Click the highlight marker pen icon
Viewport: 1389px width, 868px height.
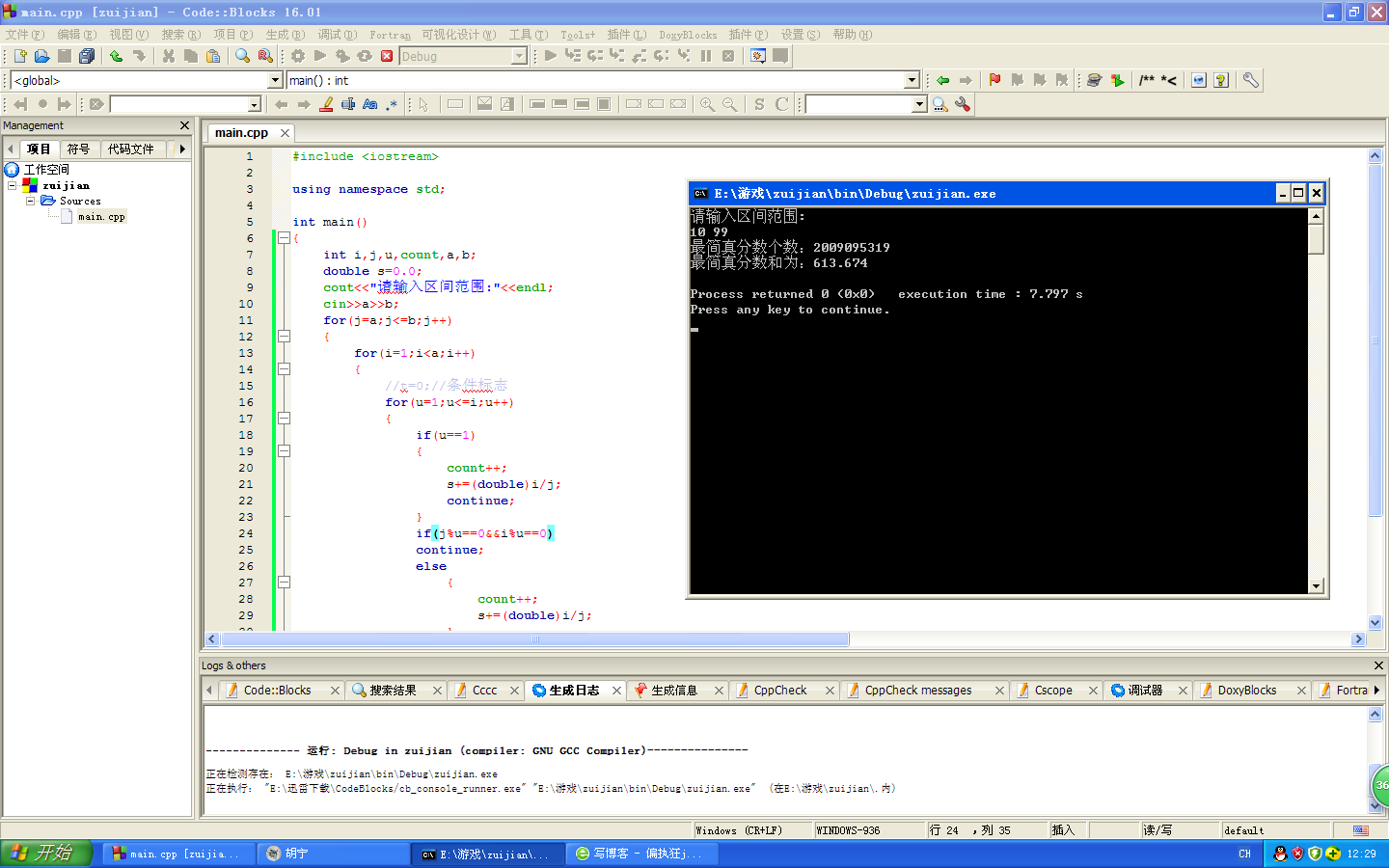pos(326,104)
